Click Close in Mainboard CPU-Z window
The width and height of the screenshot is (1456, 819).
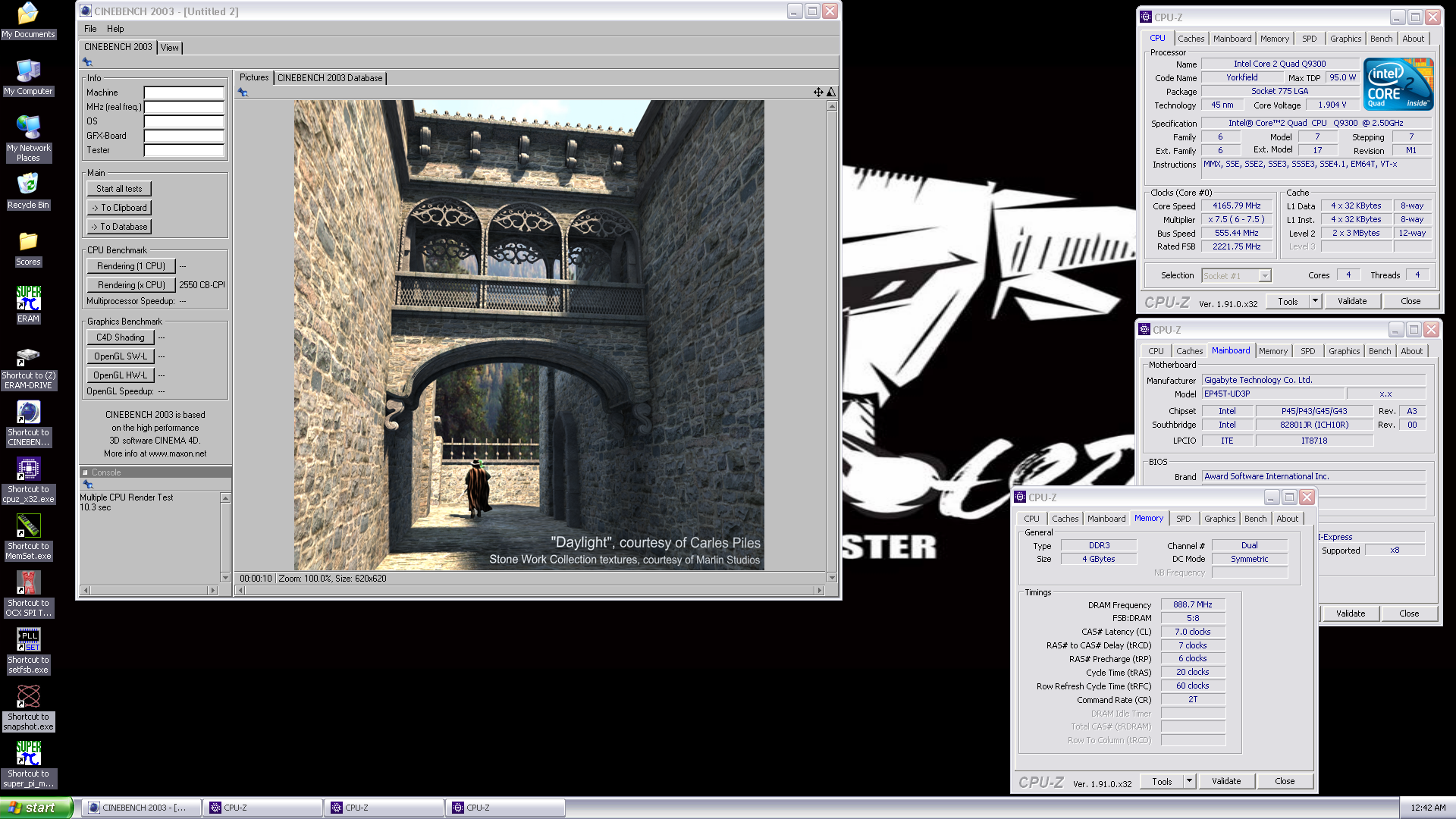pyautogui.click(x=1408, y=613)
